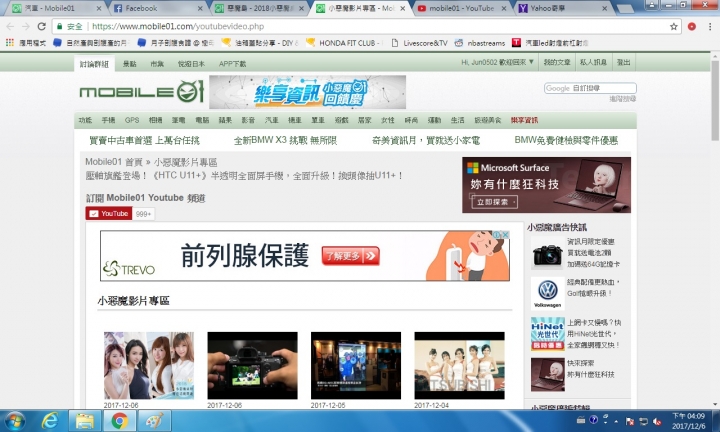Show hidden icons arrow in system tray

coord(616,421)
